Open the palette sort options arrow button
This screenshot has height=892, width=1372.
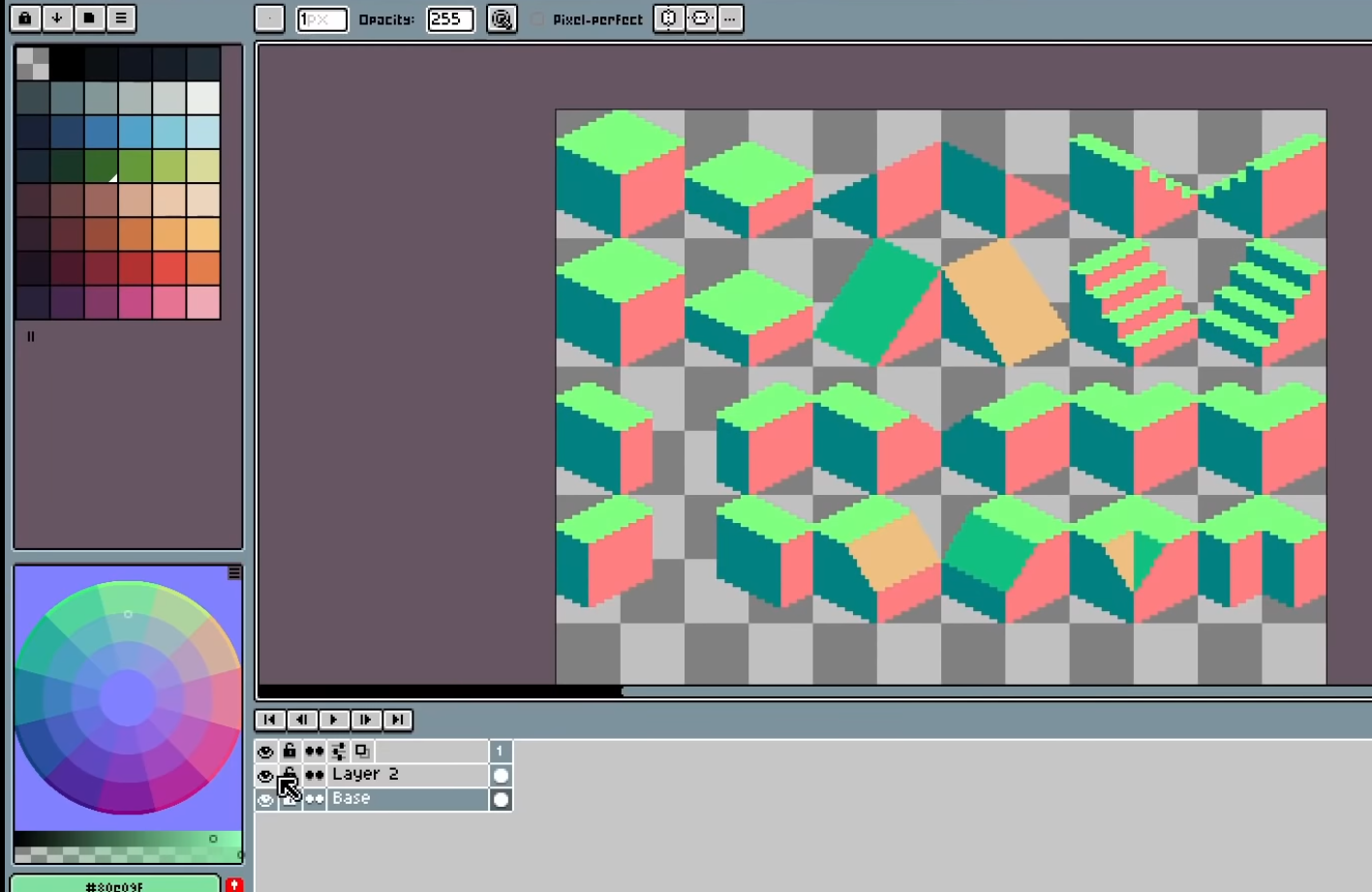57,18
